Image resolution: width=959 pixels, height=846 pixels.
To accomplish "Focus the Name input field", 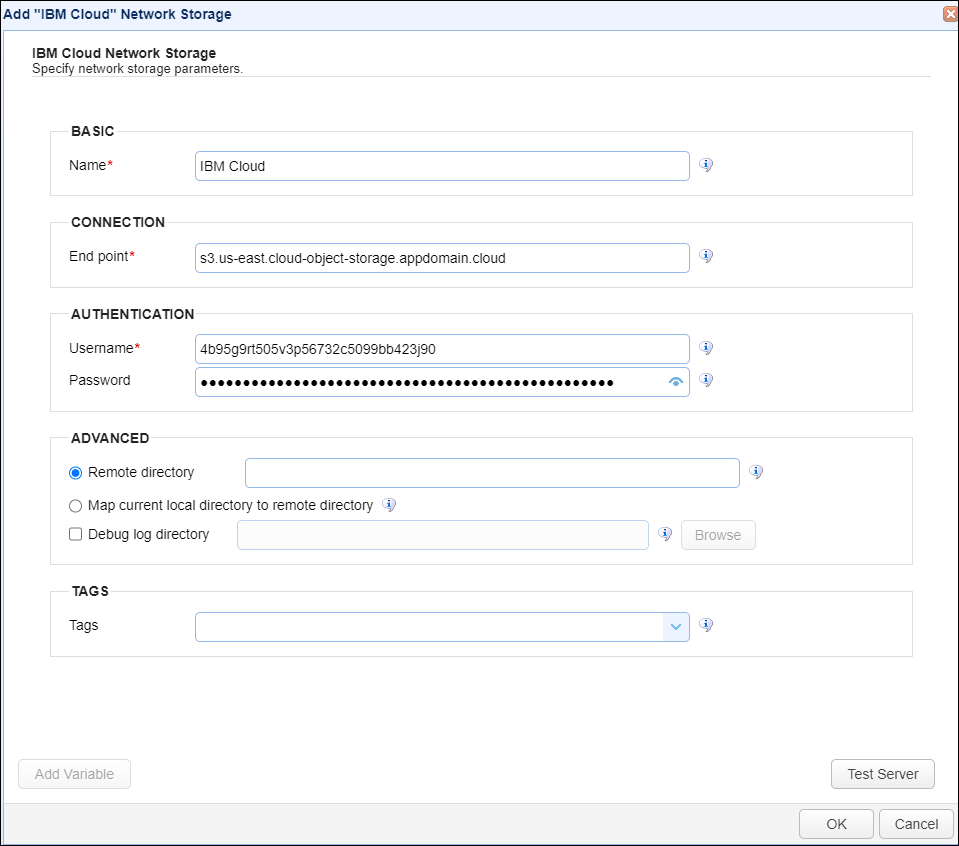I will coord(442,166).
